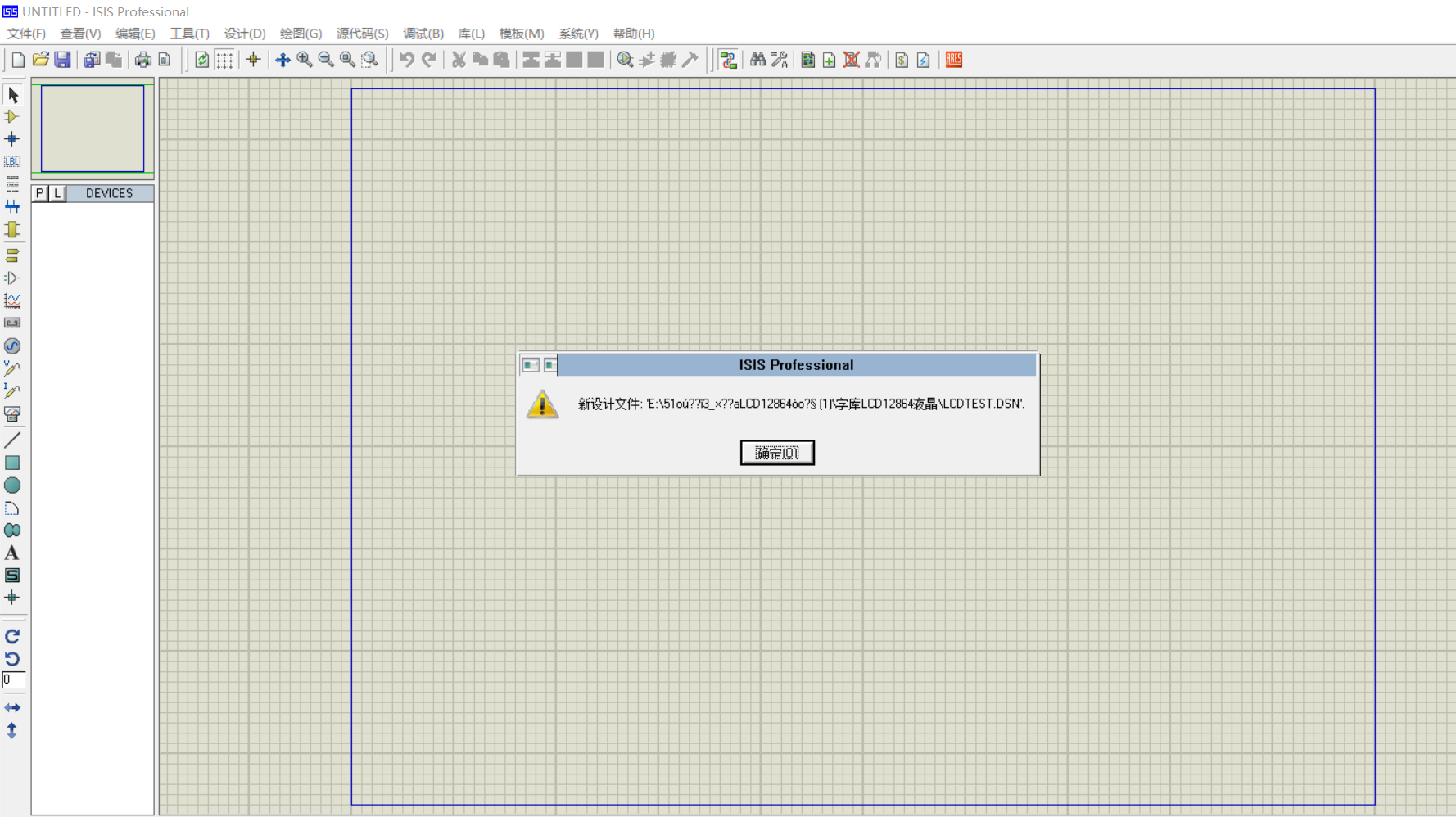
Task: Click the X-mirror horizontal flip icon
Action: pyautogui.click(x=12, y=707)
